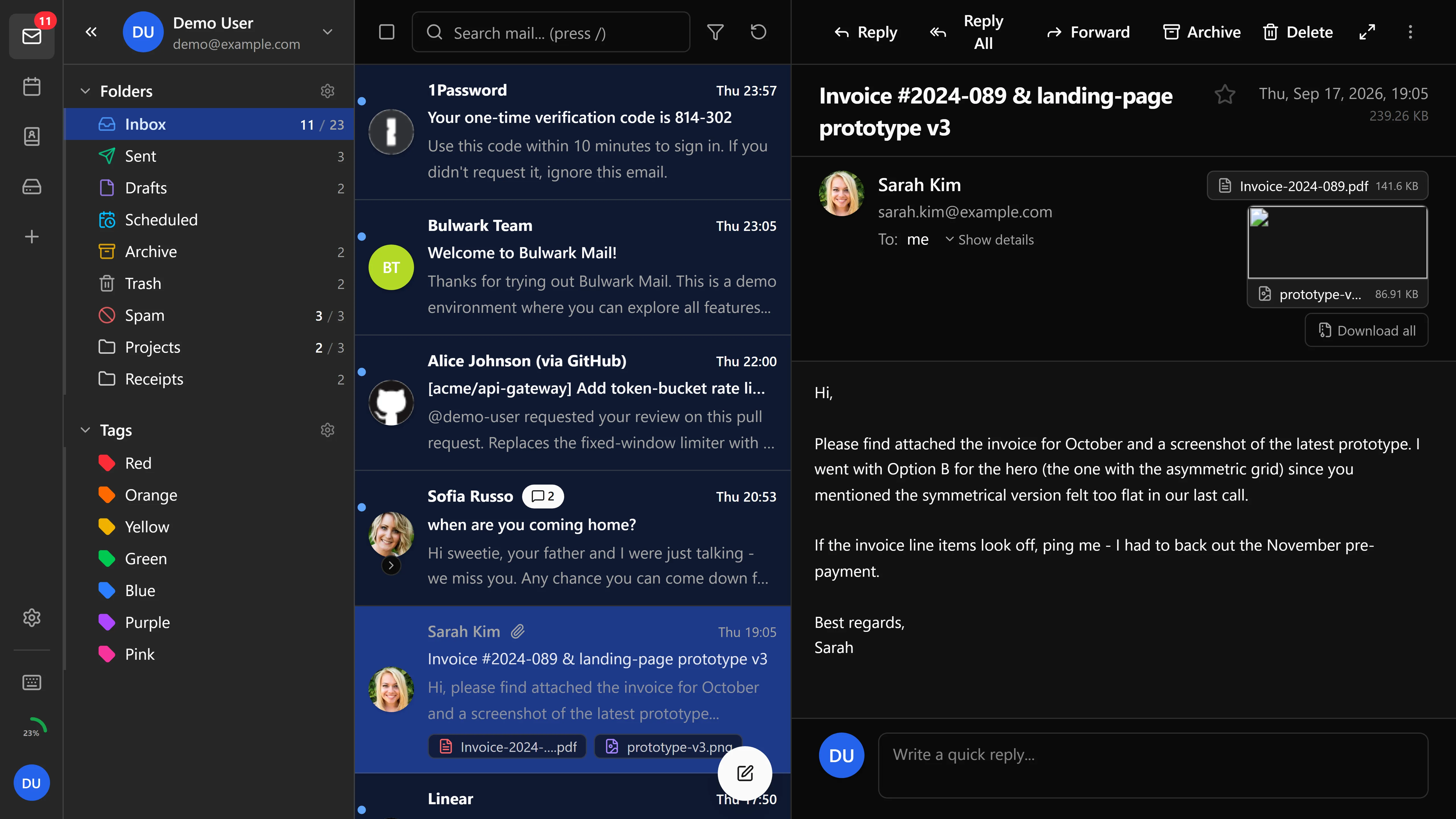
Task: Refresh the mail list
Action: (758, 32)
